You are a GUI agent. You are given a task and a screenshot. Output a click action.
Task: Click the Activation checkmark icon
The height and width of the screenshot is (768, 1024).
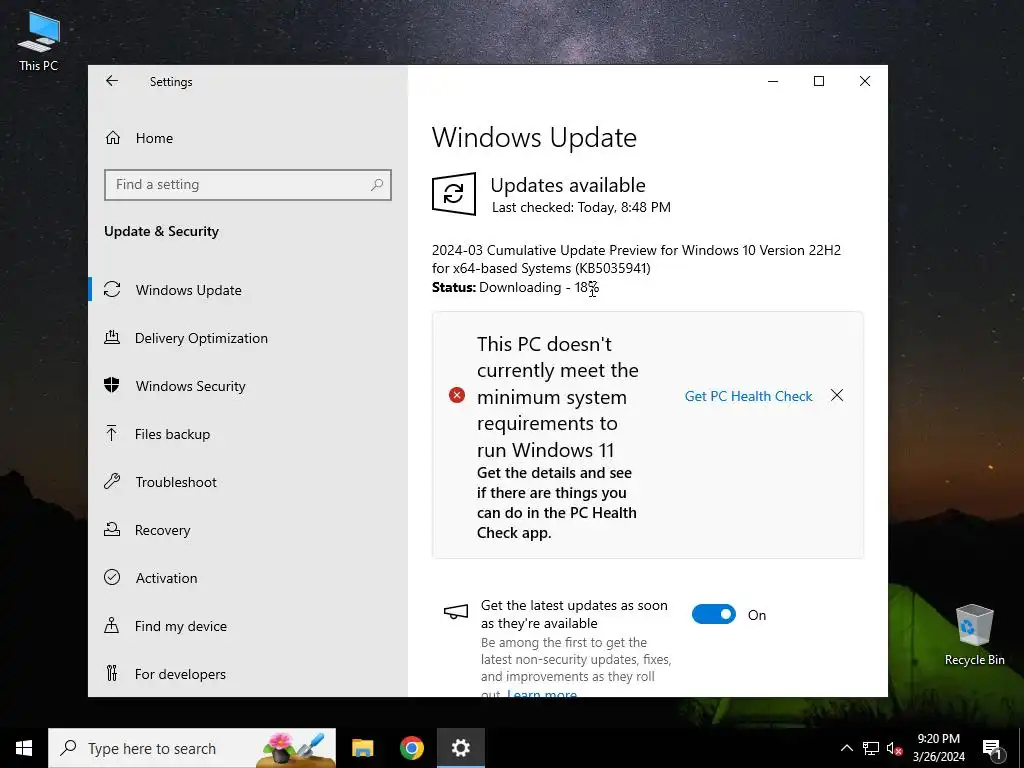[x=112, y=577]
